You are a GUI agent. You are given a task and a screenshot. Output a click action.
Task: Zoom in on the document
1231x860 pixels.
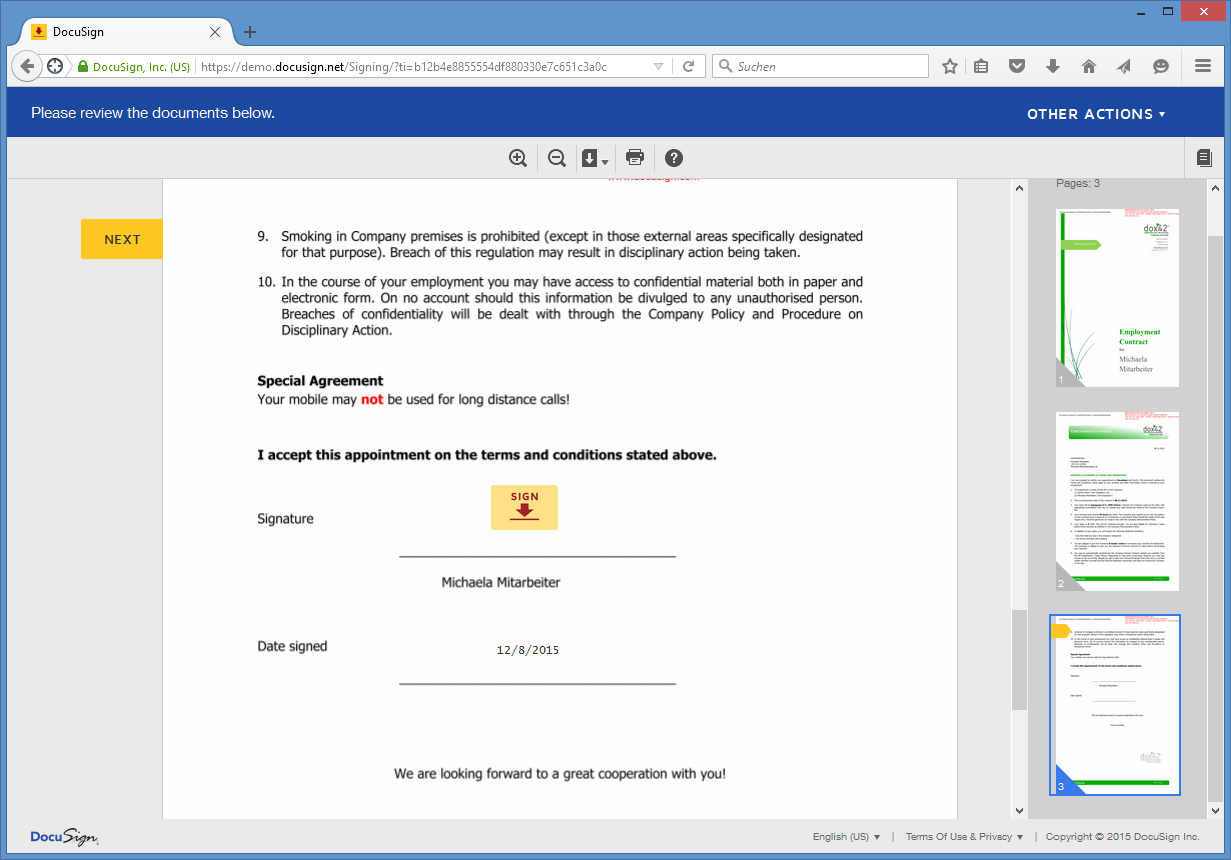[x=518, y=158]
